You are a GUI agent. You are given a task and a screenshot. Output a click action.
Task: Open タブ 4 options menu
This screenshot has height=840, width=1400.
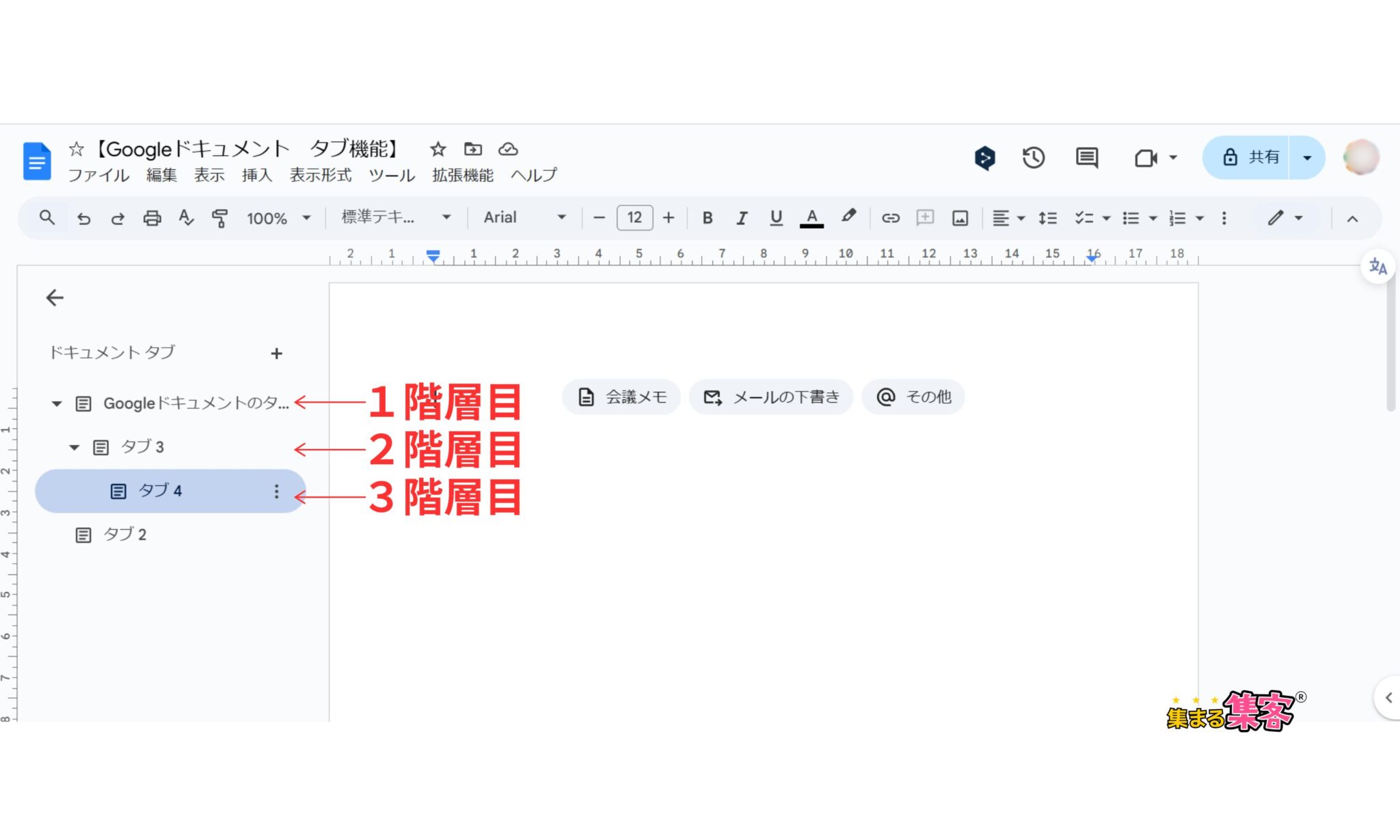point(276,491)
